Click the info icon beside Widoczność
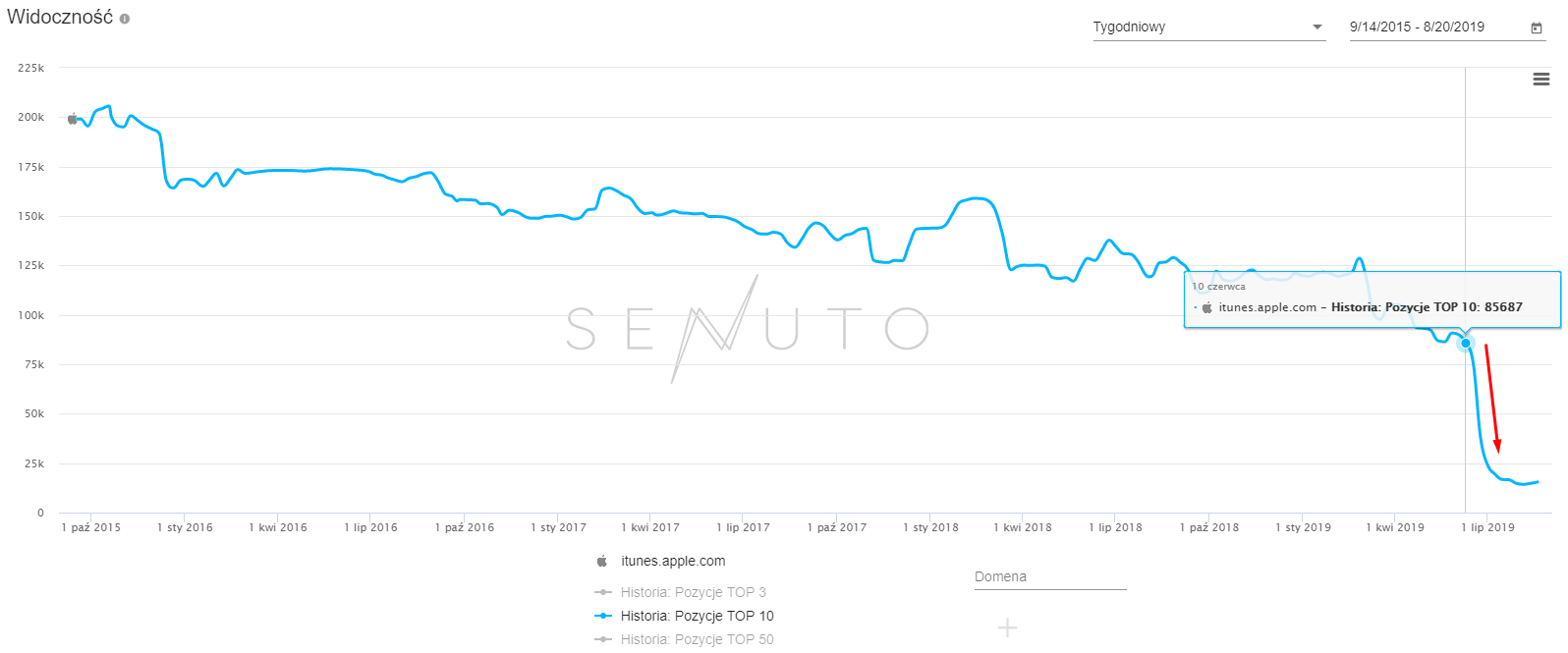The width and height of the screenshot is (1568, 653). coord(125,19)
